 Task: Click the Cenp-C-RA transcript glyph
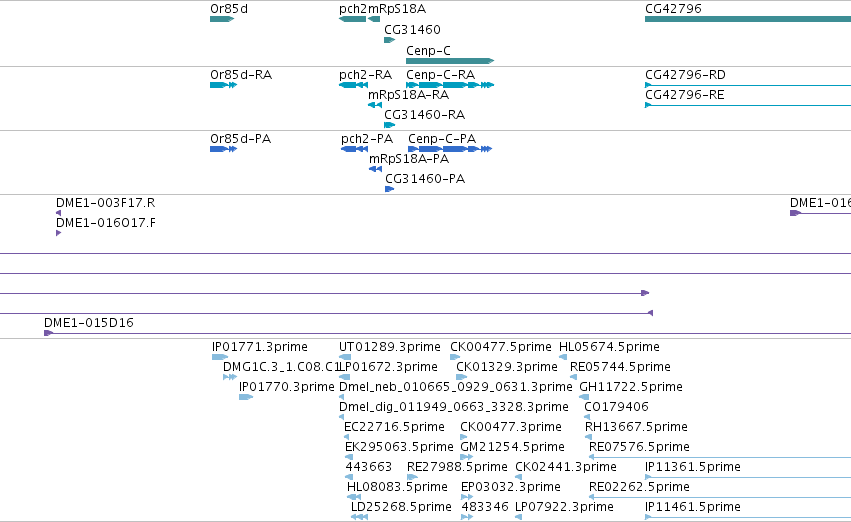pos(450,85)
